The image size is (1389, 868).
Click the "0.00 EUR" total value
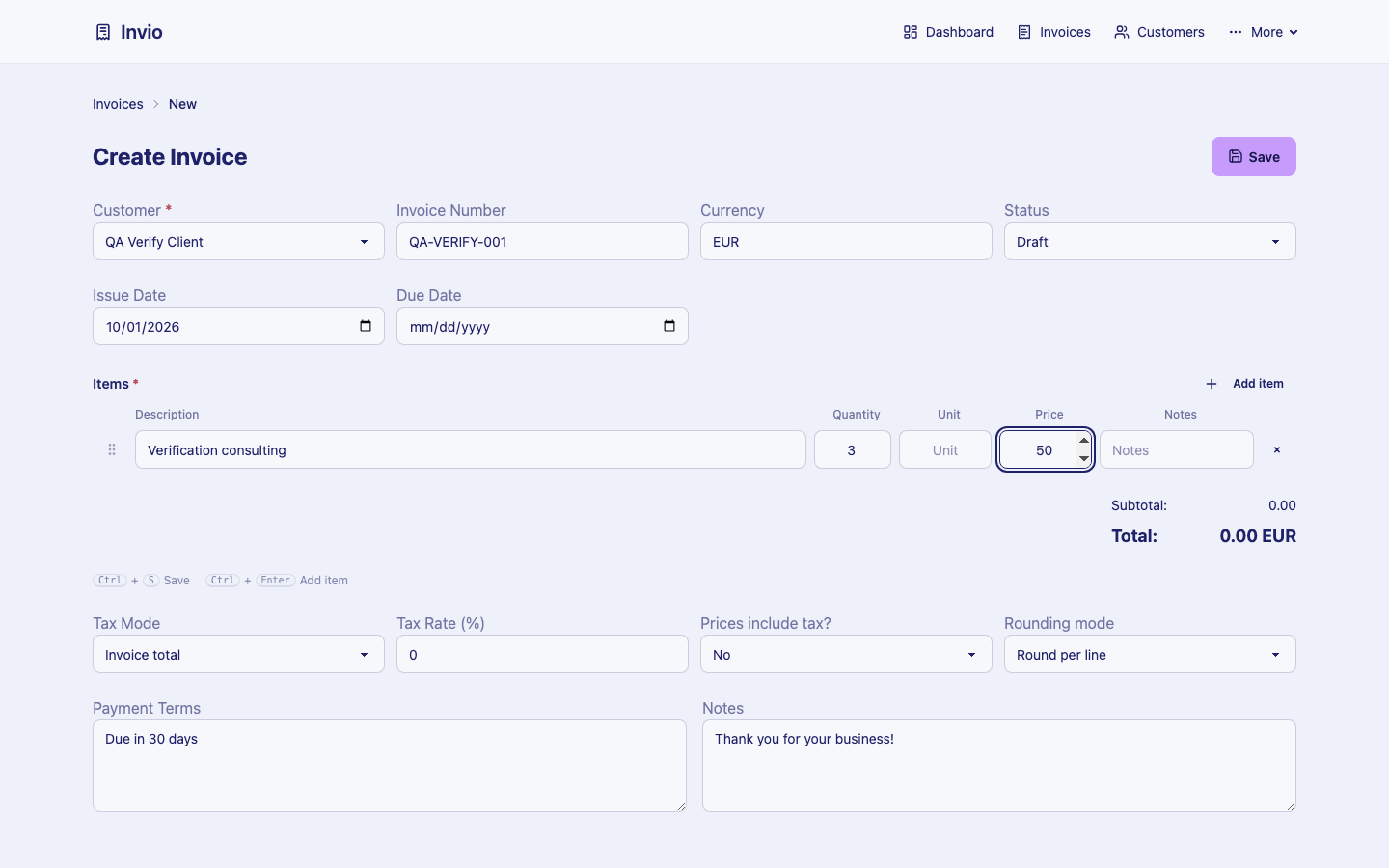point(1258,536)
